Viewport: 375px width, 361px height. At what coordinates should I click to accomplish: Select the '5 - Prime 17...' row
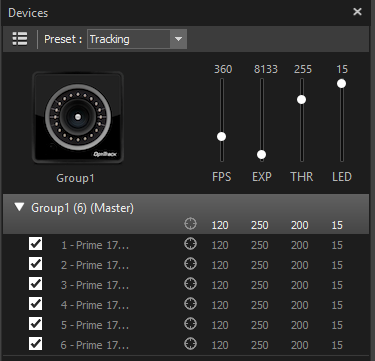pyautogui.click(x=186, y=325)
